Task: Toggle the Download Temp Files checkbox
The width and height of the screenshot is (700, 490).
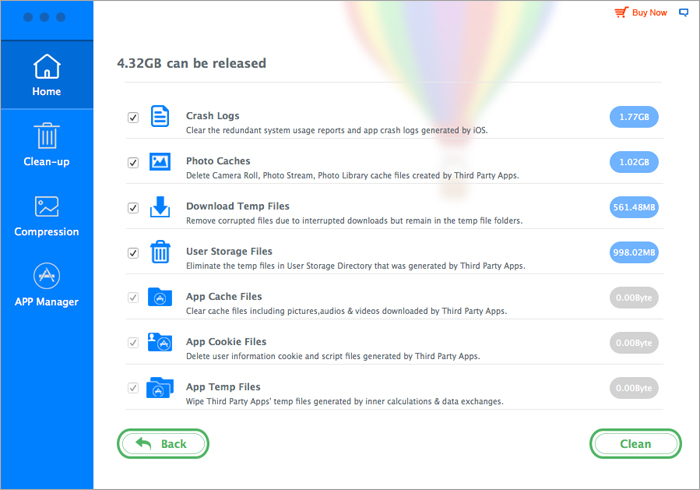Action: point(133,208)
